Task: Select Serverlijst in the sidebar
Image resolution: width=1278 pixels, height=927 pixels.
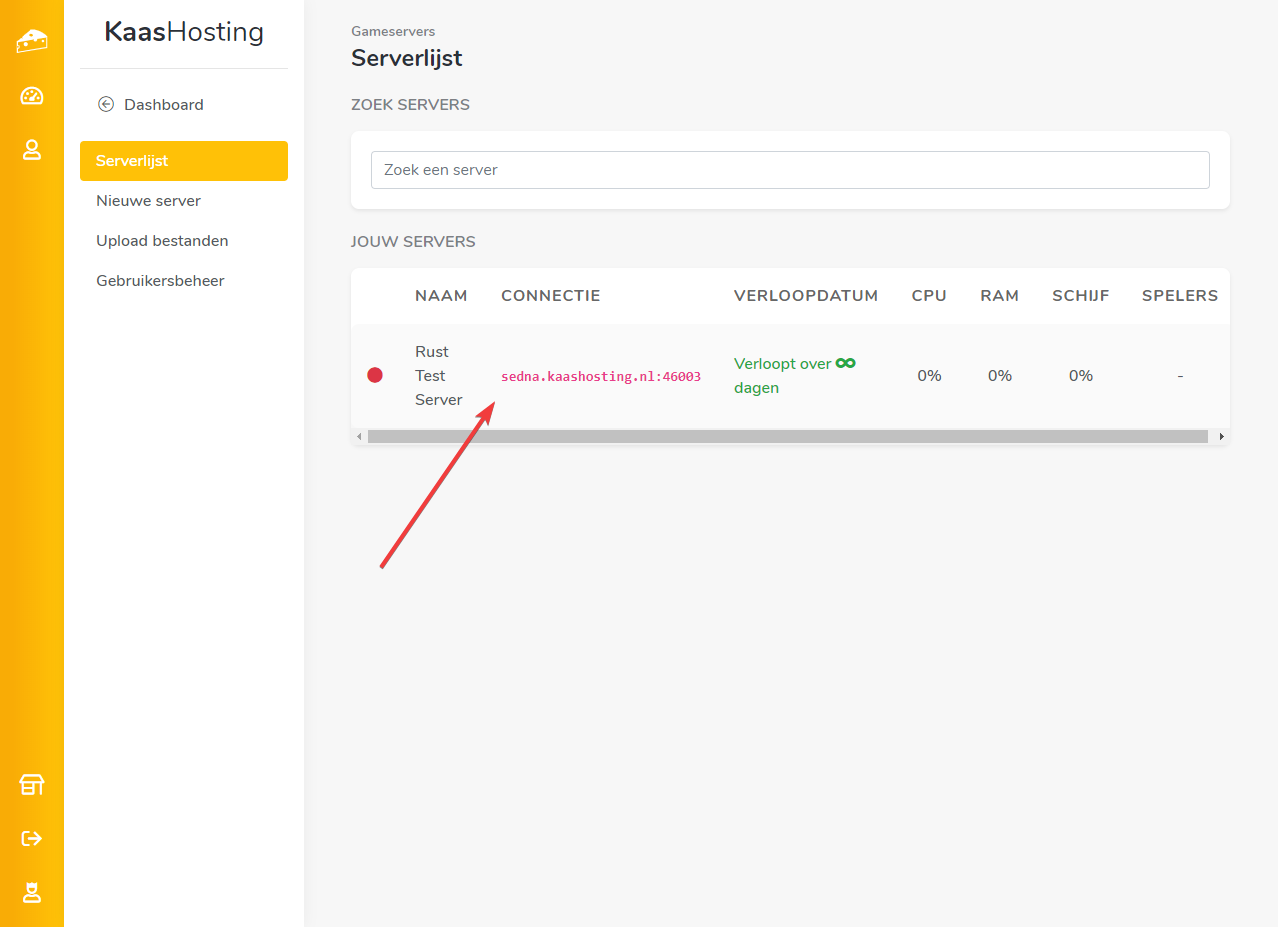Action: [x=183, y=161]
